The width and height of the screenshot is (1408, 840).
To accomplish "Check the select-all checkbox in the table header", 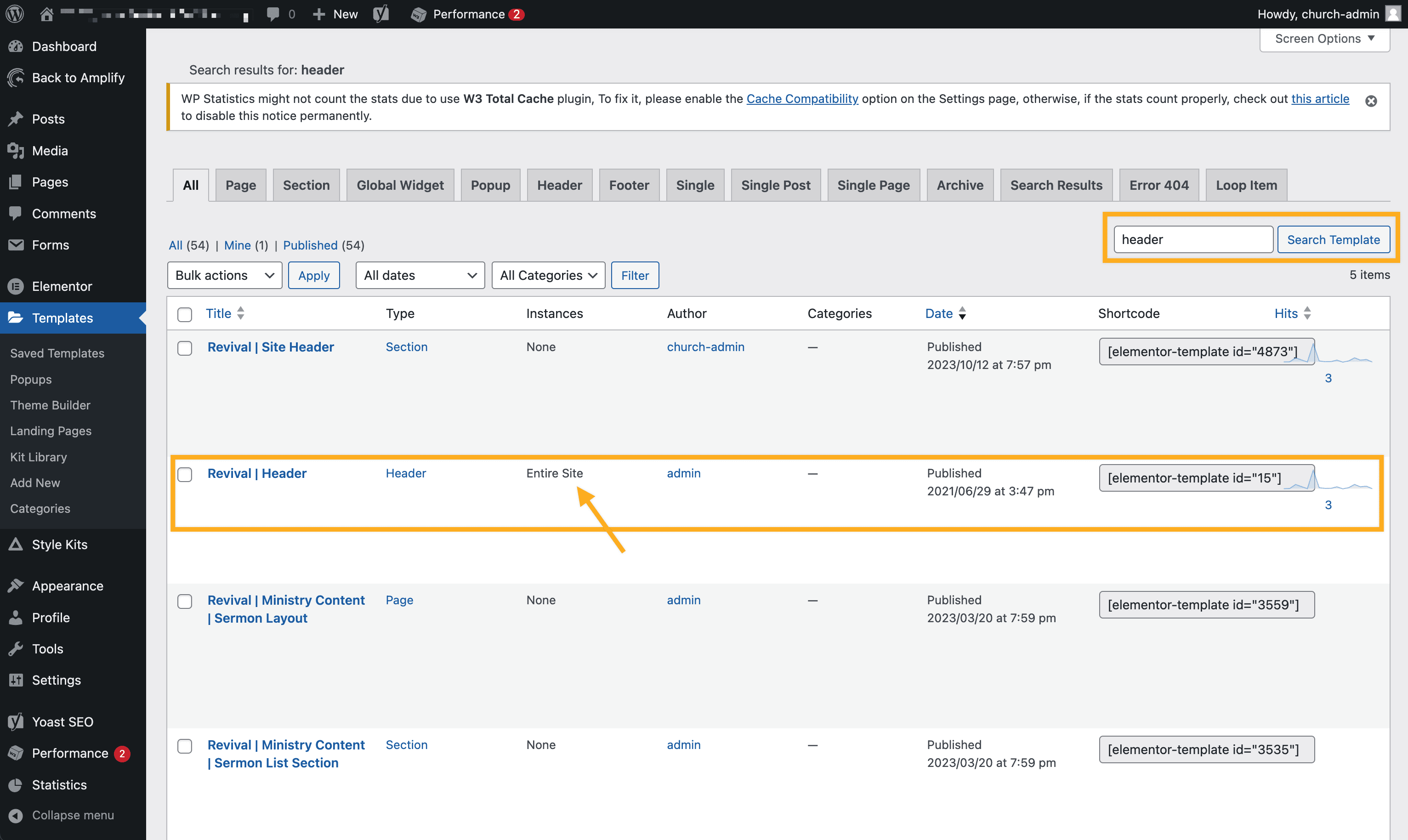I will point(184,315).
